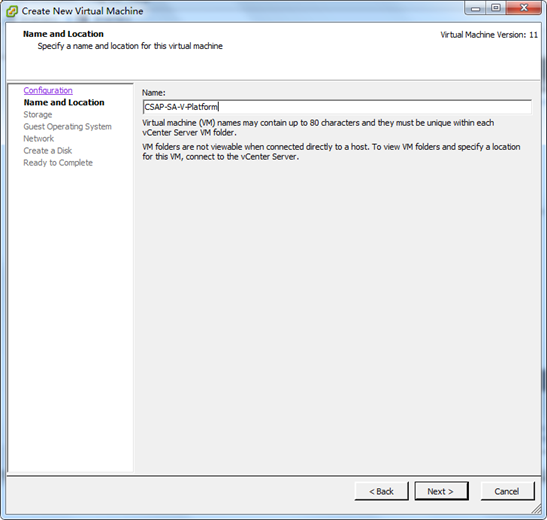Screen dimensions: 547x520
Task: Click the bold Name and Location header
Action: point(63,34)
